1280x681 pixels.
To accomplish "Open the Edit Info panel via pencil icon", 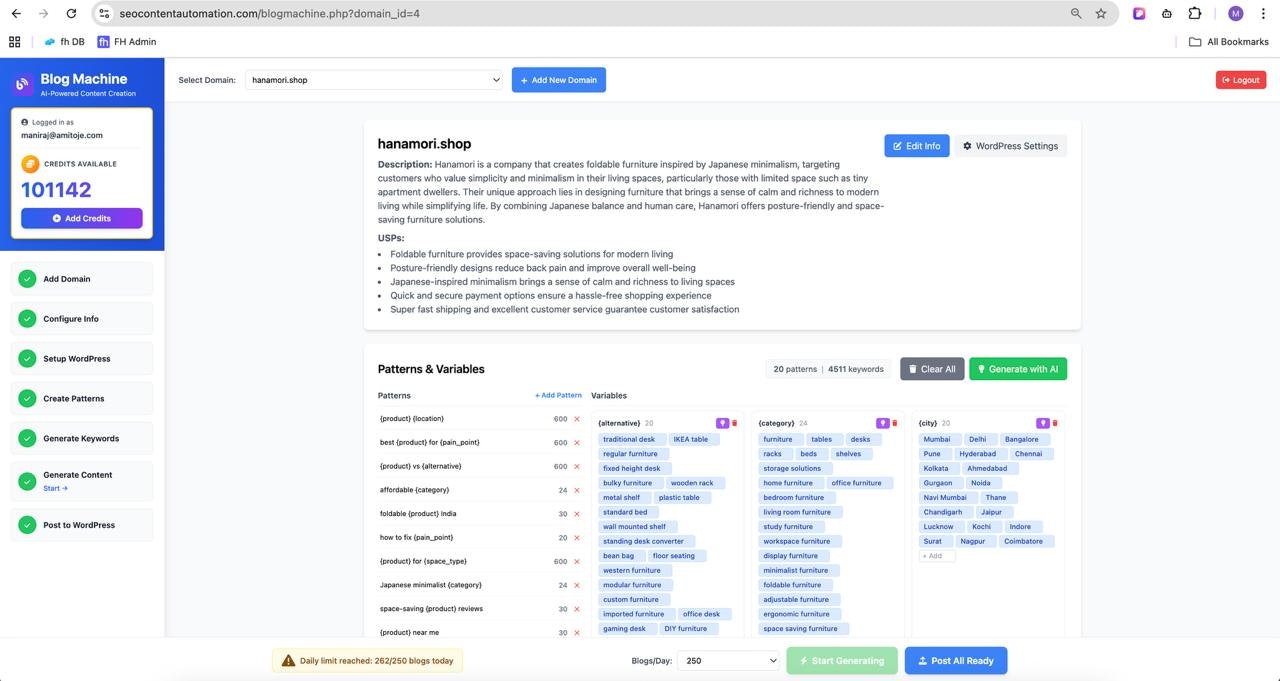I will click(x=897, y=145).
